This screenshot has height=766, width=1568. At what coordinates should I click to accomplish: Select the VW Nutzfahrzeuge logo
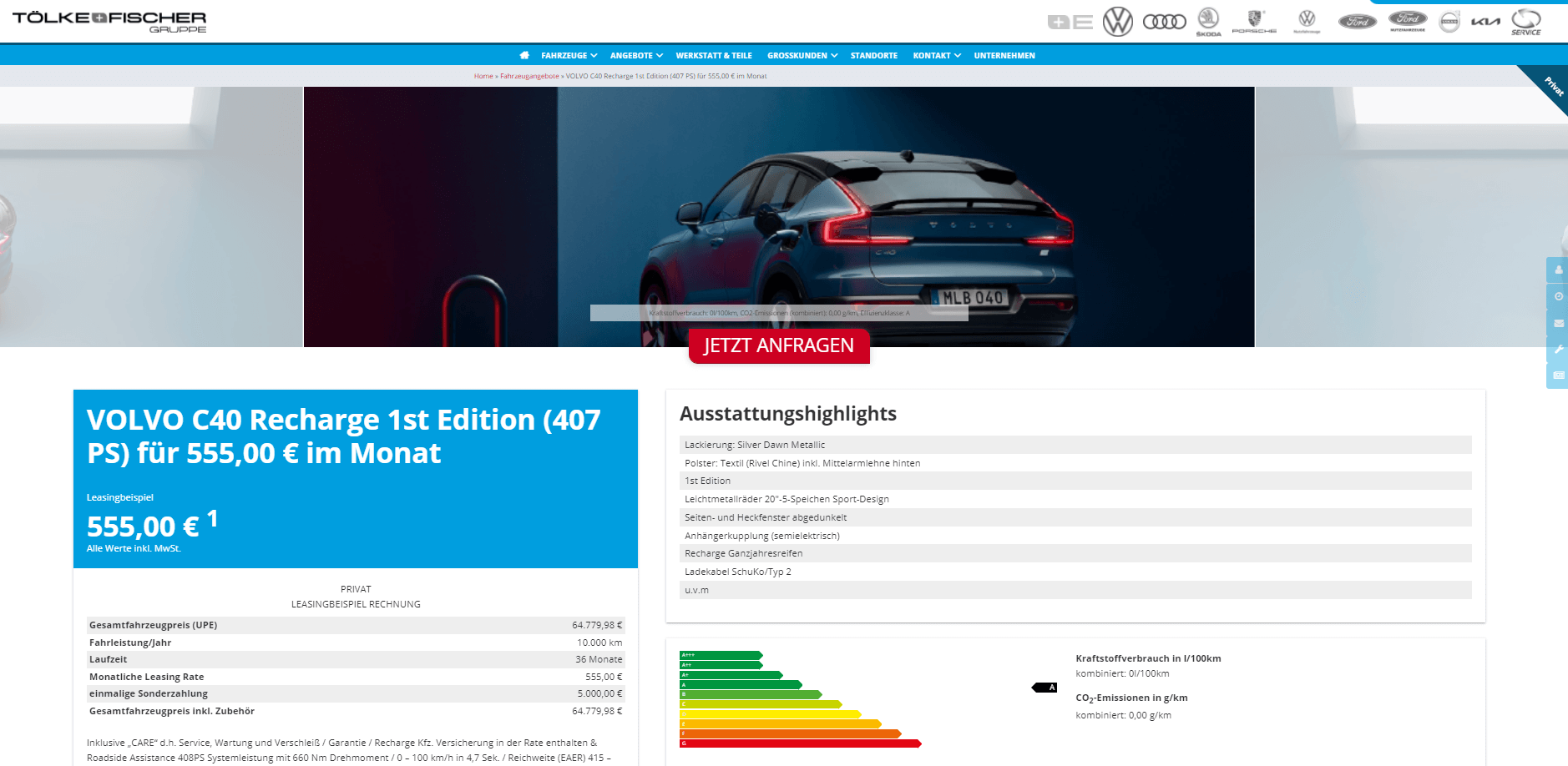pos(1308,22)
